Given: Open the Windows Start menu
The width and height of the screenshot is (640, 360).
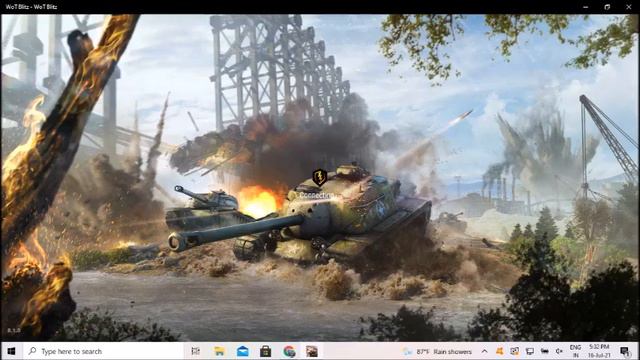Looking at the screenshot, I should coord(11,351).
